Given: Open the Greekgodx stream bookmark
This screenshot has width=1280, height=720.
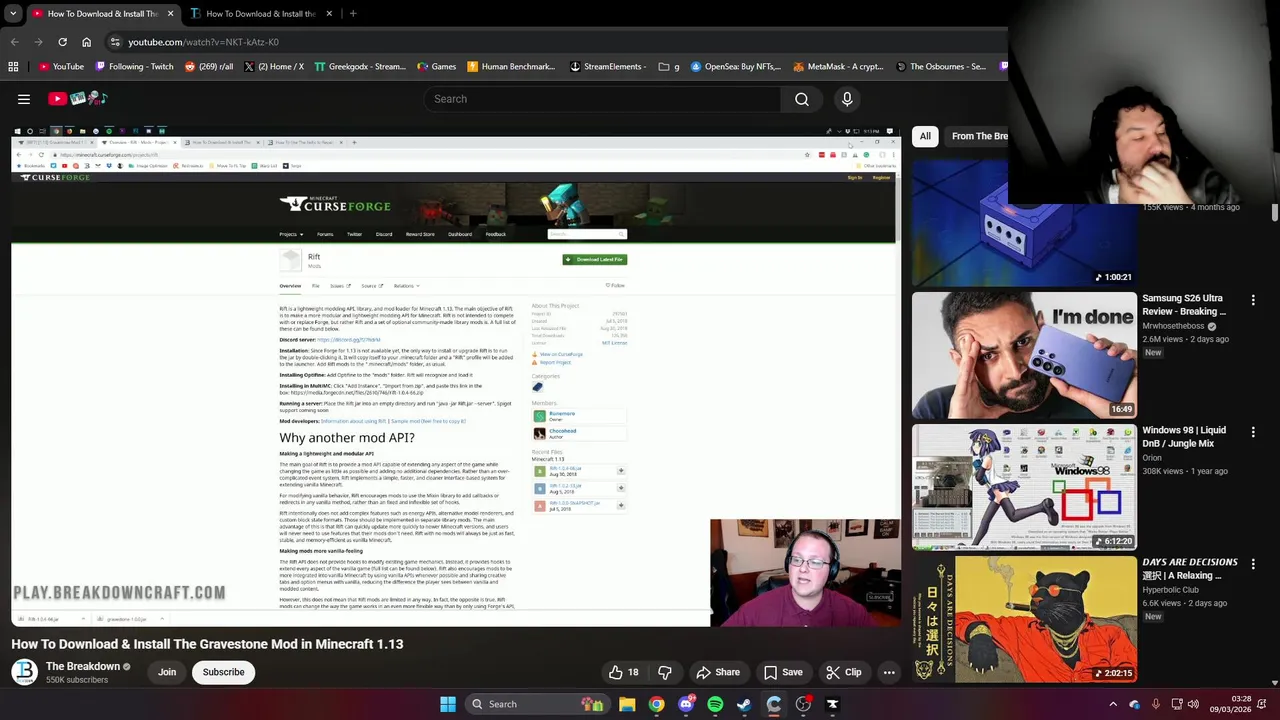Looking at the screenshot, I should click(360, 67).
